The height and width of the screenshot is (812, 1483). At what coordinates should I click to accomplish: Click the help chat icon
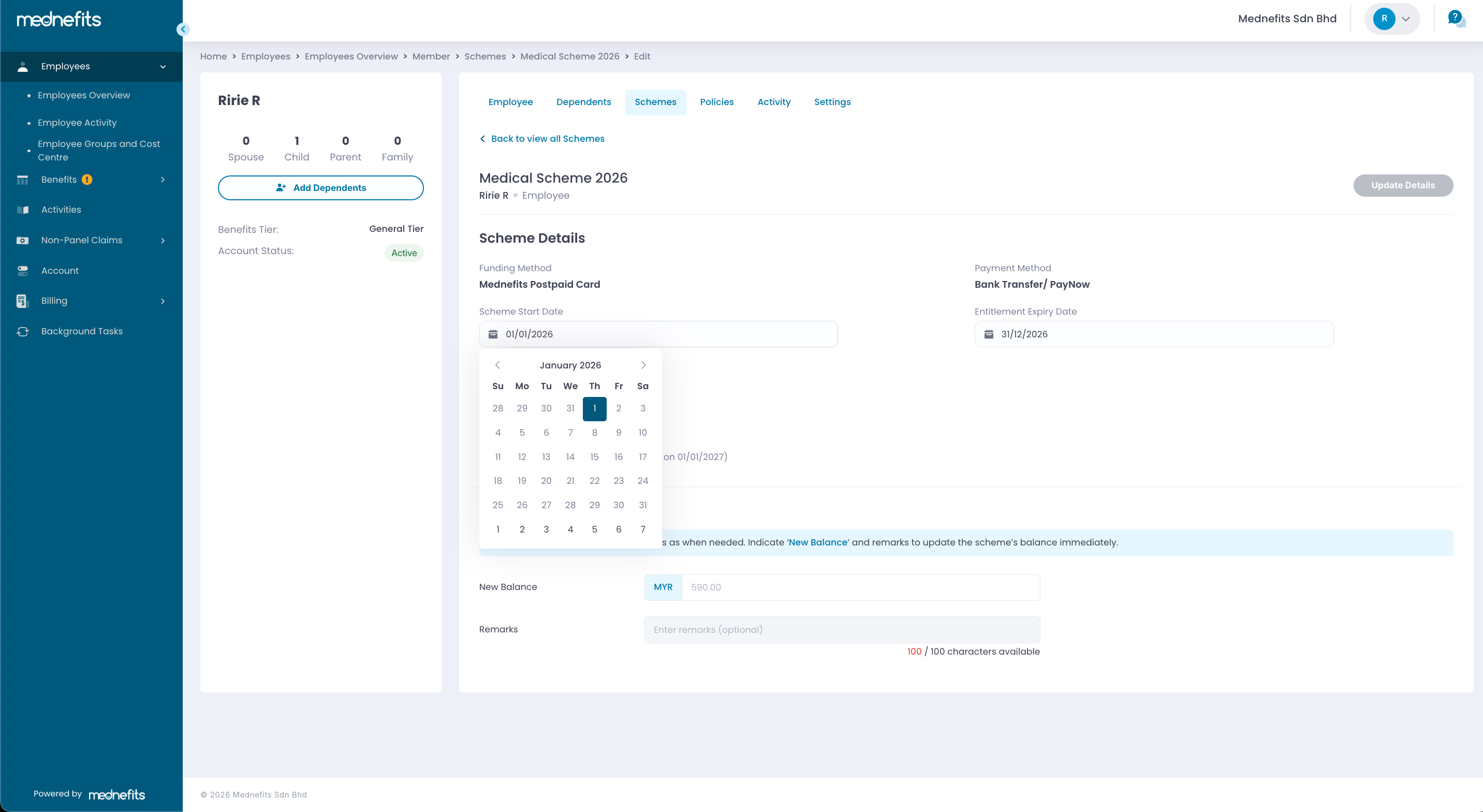(x=1456, y=19)
